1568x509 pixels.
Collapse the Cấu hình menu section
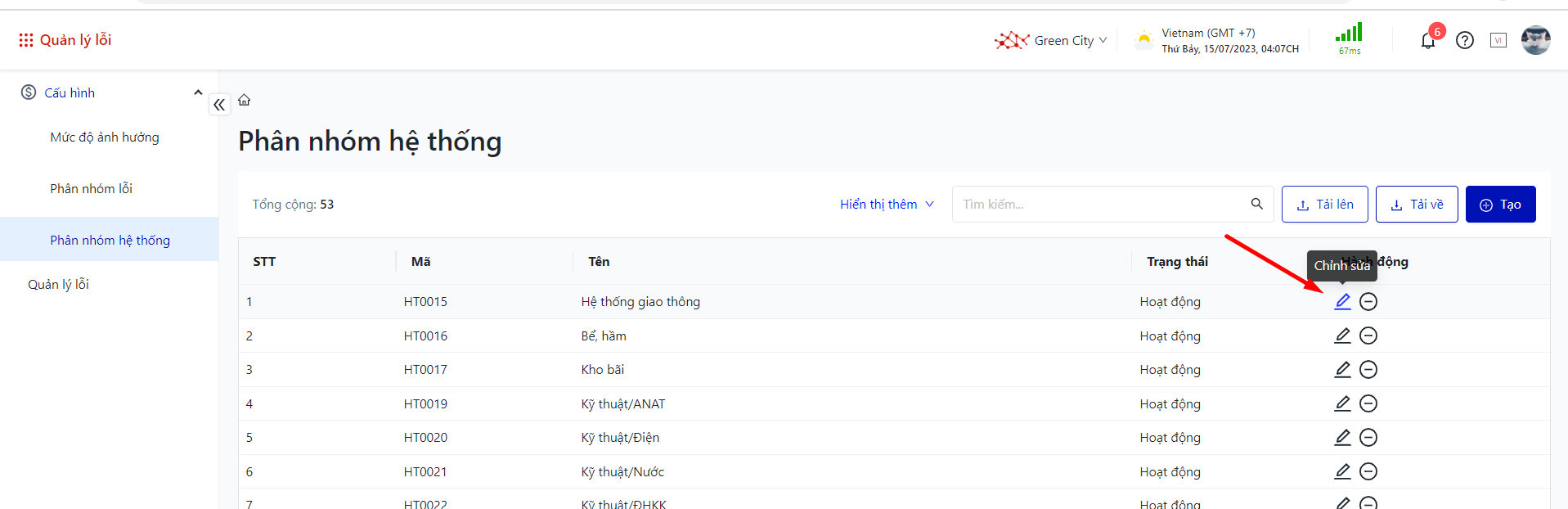pos(198,92)
